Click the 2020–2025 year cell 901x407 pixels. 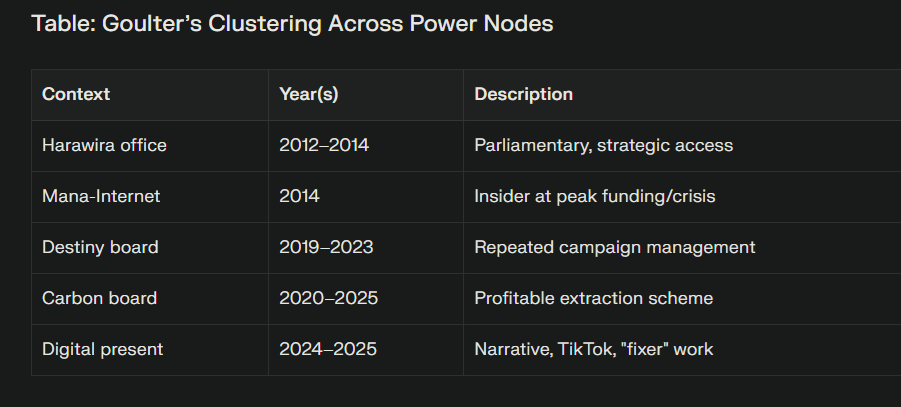pos(326,298)
